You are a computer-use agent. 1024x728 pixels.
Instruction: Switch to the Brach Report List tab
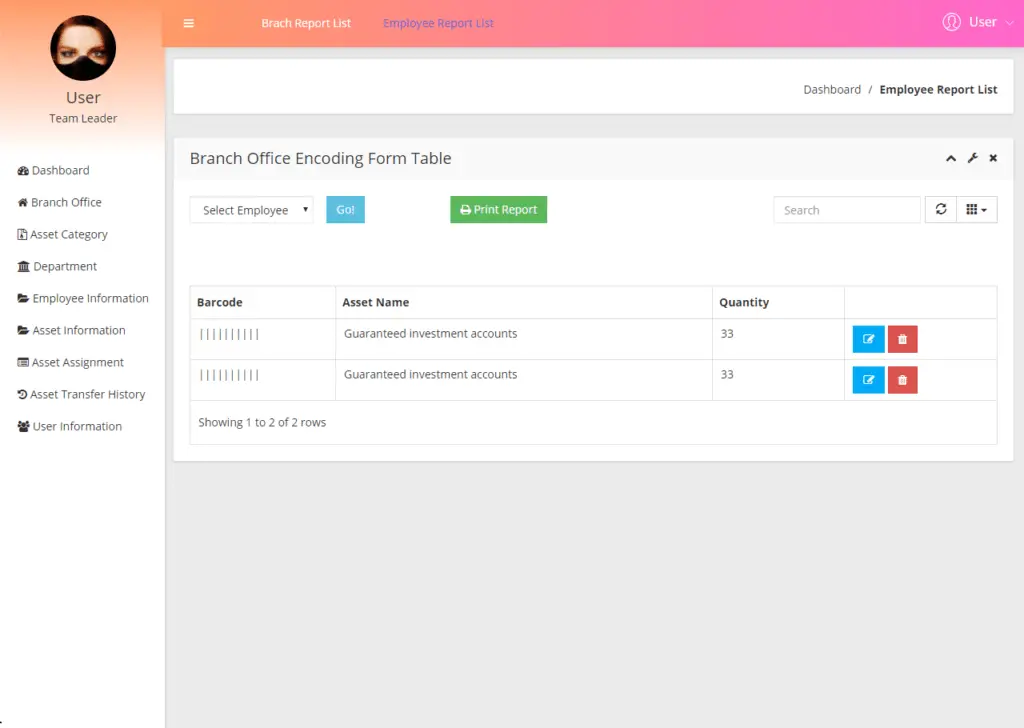point(306,23)
